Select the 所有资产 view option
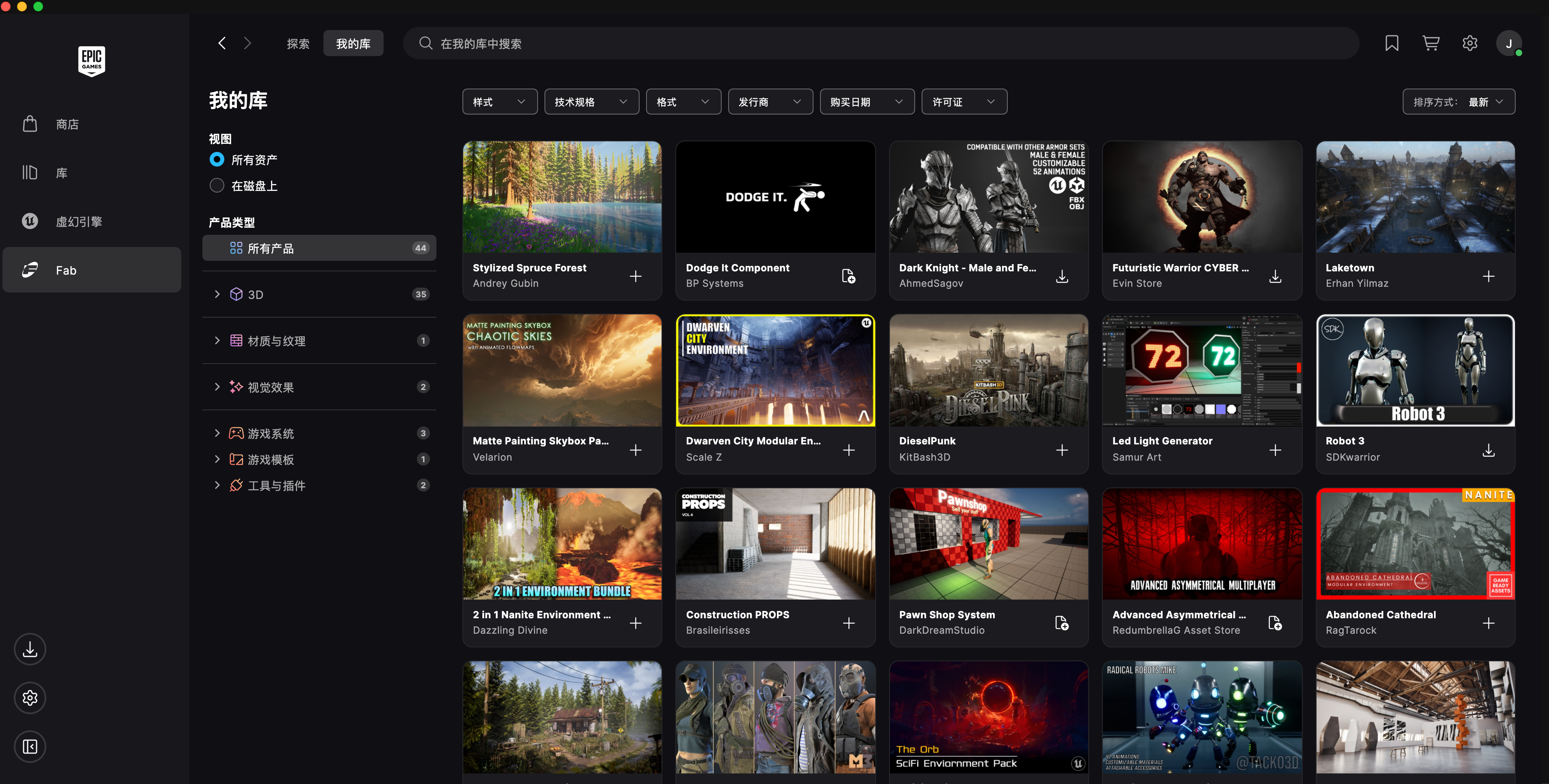This screenshot has width=1549, height=784. coord(217,160)
